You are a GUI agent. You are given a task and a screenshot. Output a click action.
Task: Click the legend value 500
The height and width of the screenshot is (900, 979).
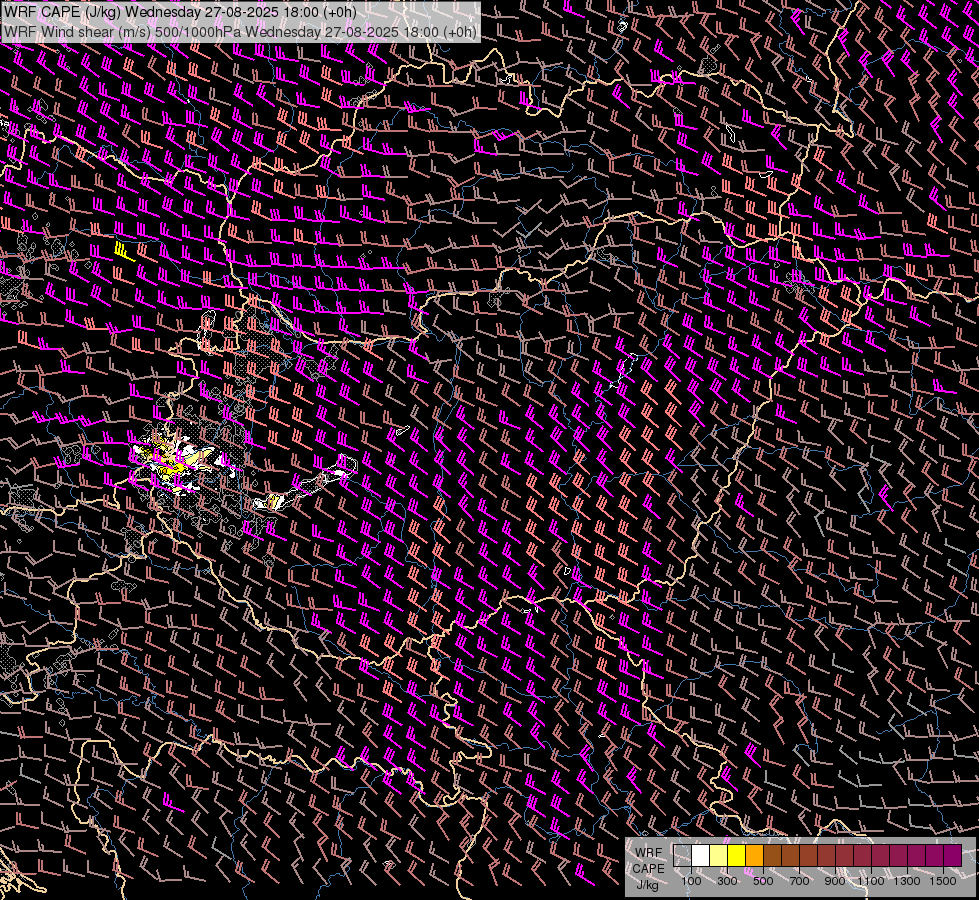[763, 881]
